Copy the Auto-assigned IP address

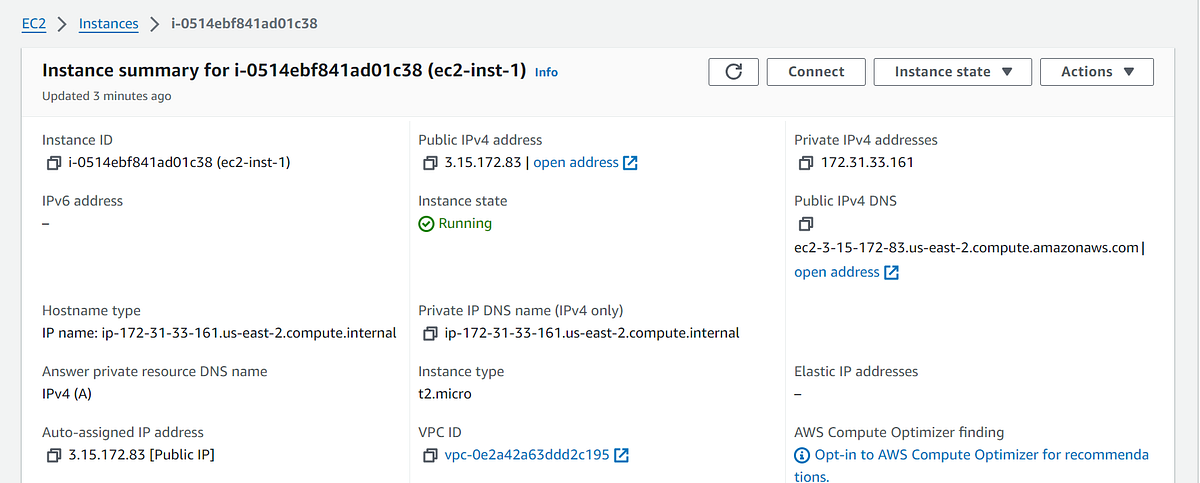tap(54, 456)
